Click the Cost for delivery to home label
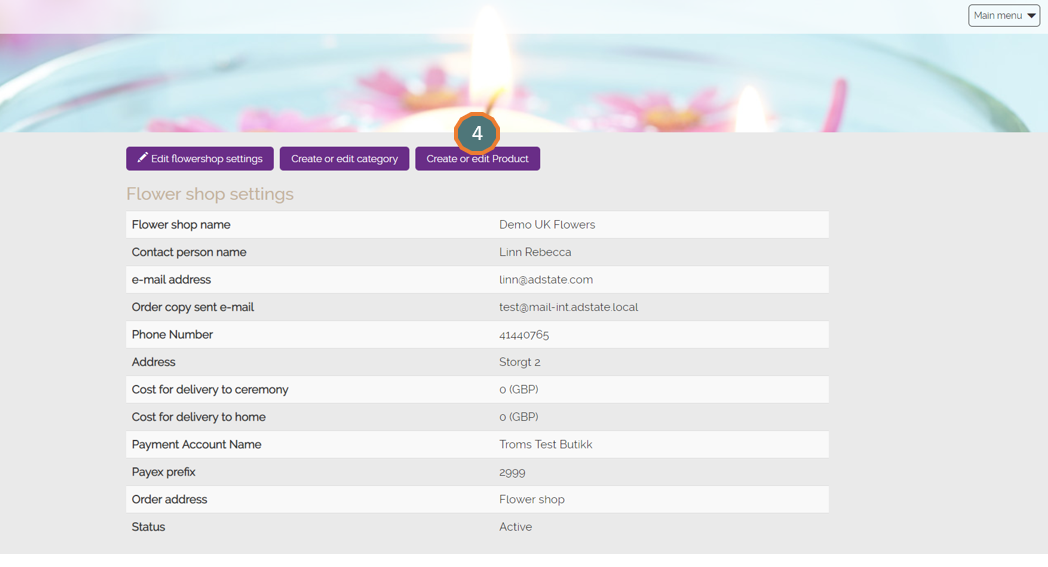Viewport: 1048px width, 567px height. pyautogui.click(x=198, y=417)
